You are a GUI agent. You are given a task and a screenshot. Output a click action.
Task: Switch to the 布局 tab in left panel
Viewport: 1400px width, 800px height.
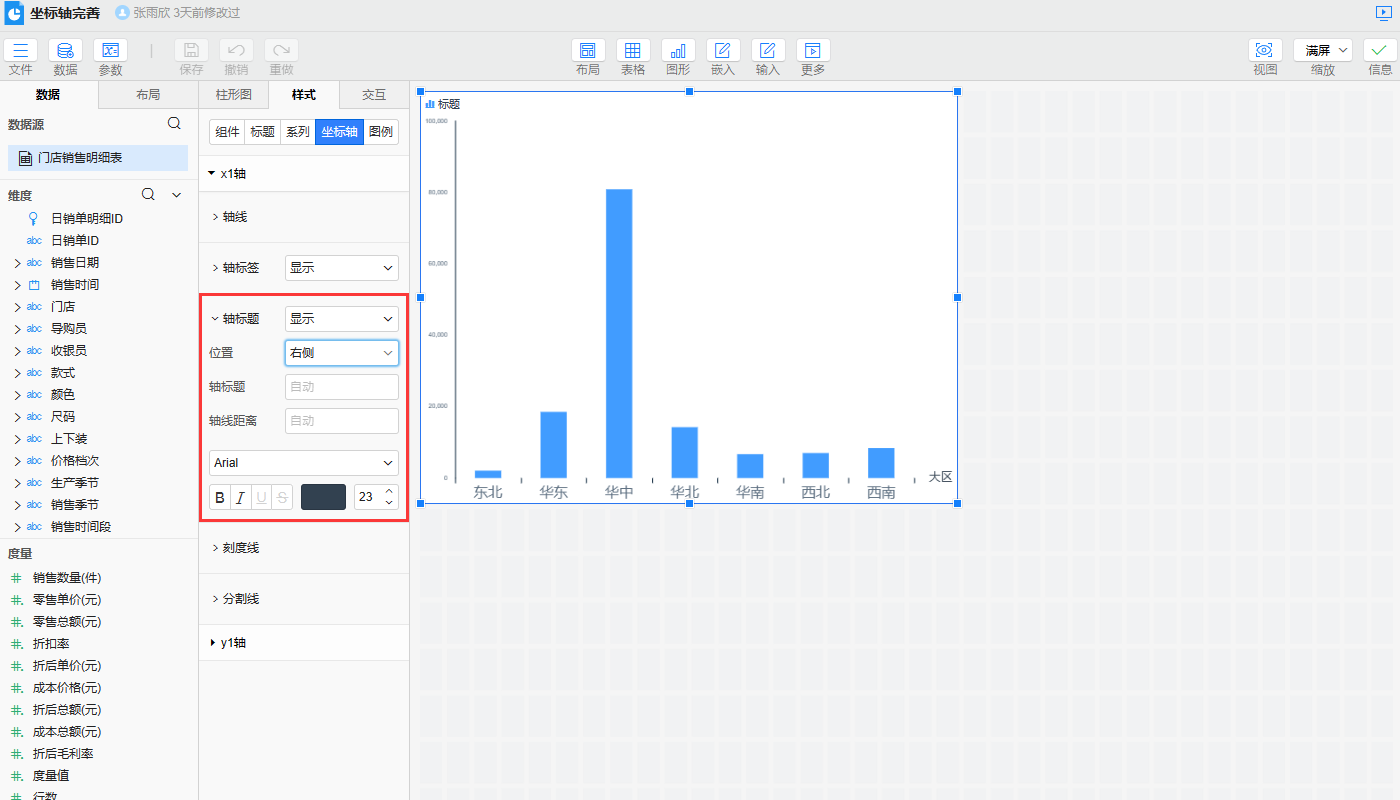(148, 95)
